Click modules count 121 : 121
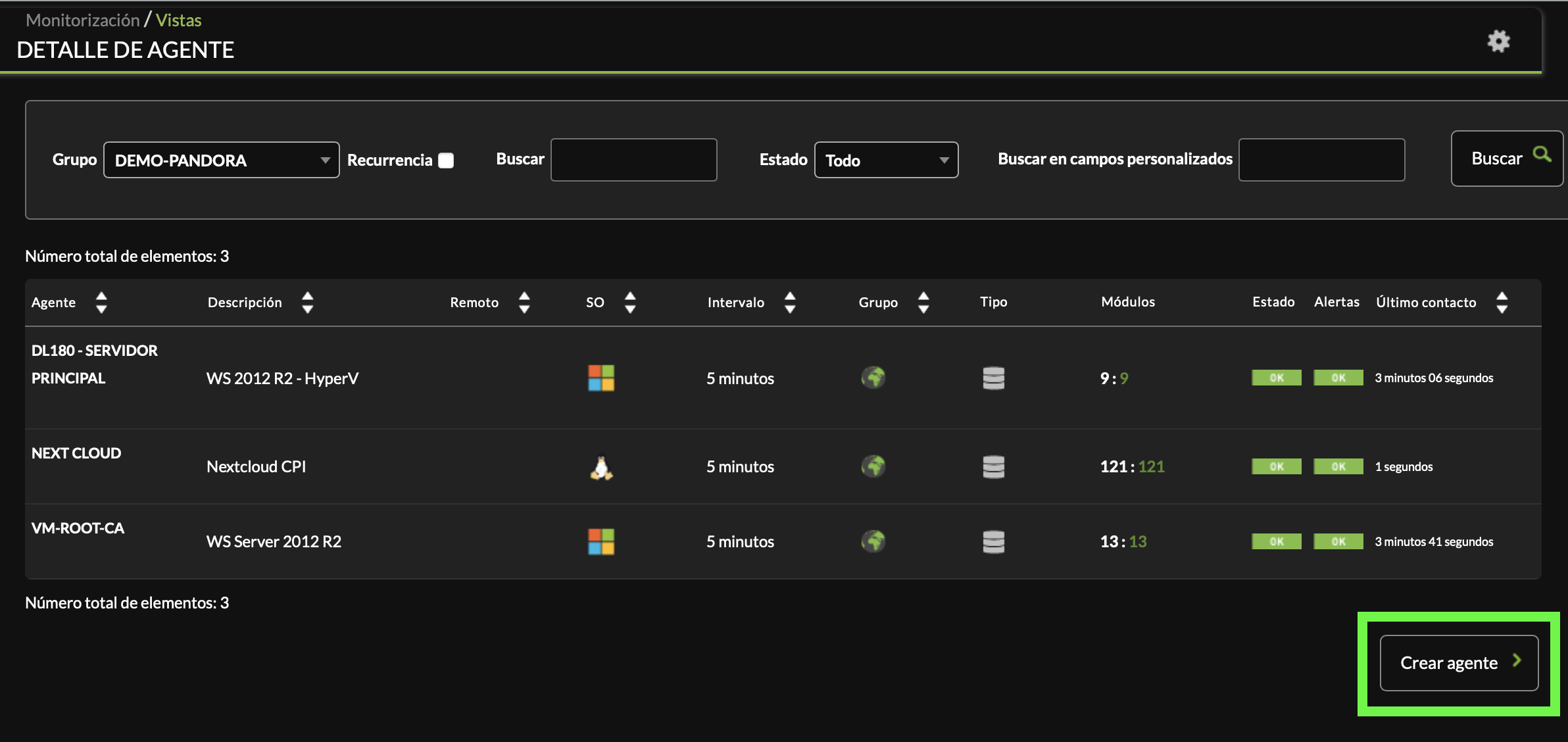The width and height of the screenshot is (1568, 742). [1132, 466]
